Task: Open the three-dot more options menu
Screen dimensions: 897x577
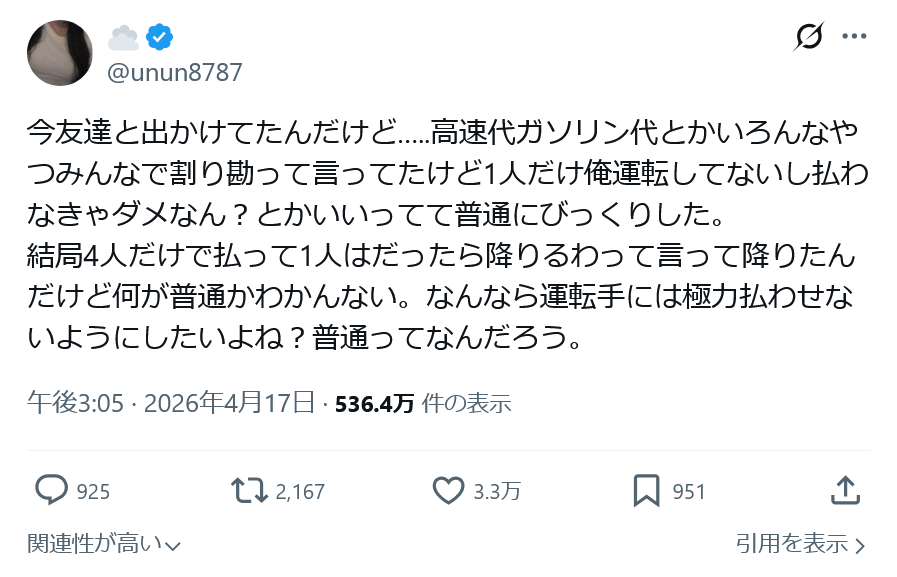Action: click(x=854, y=37)
